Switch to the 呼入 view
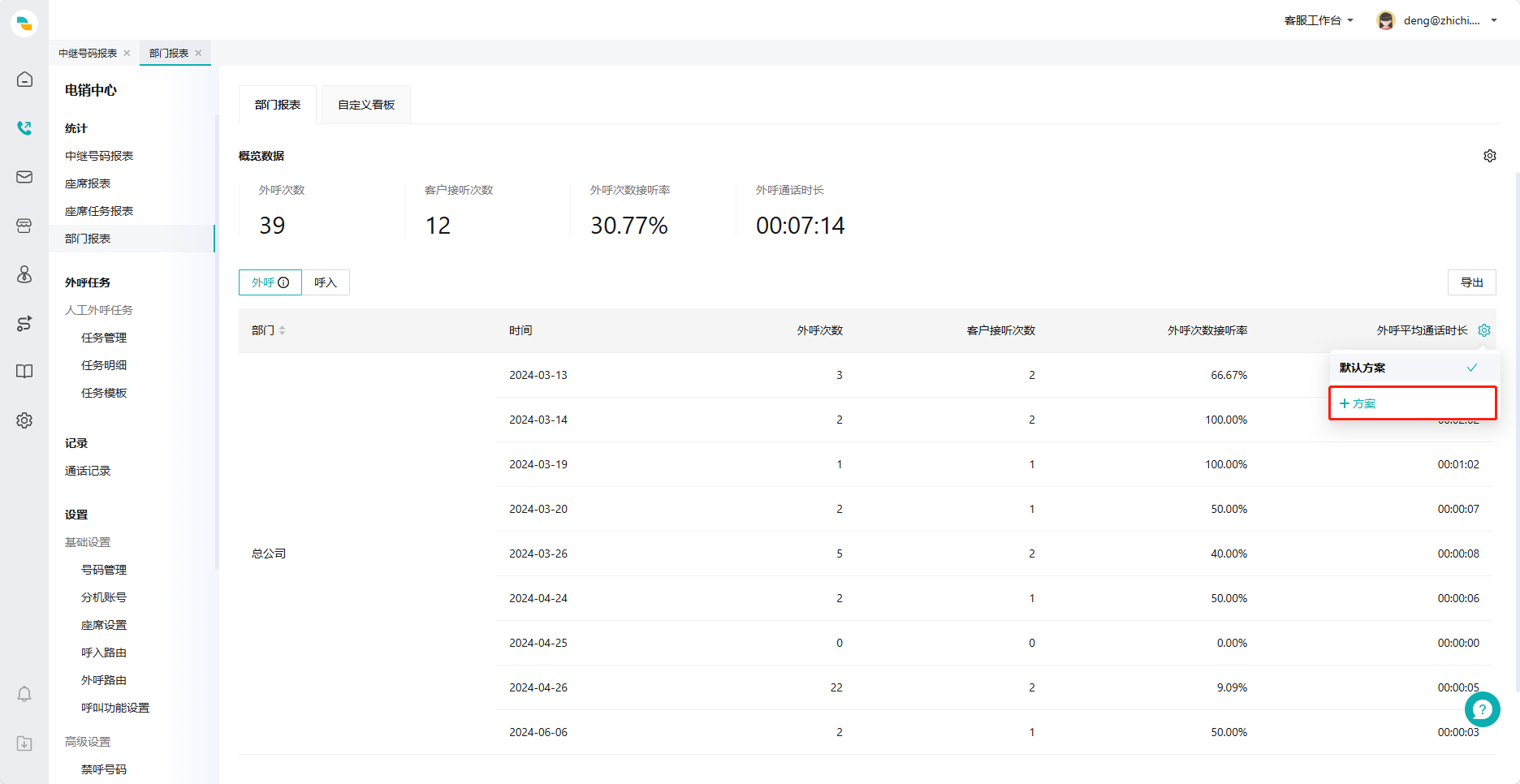The width and height of the screenshot is (1520, 784). 326,282
